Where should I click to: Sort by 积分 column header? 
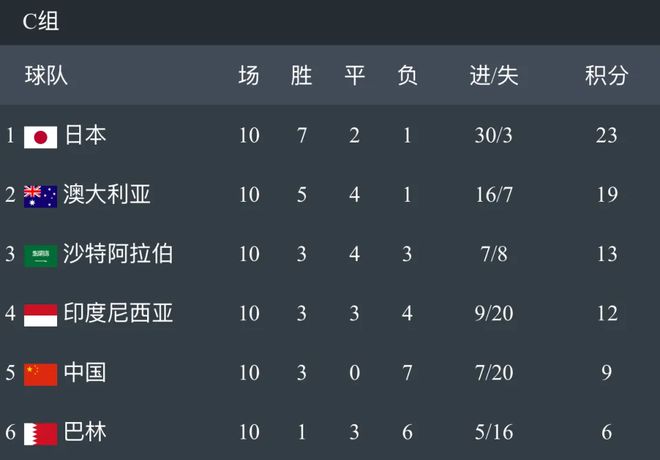[x=606, y=76]
